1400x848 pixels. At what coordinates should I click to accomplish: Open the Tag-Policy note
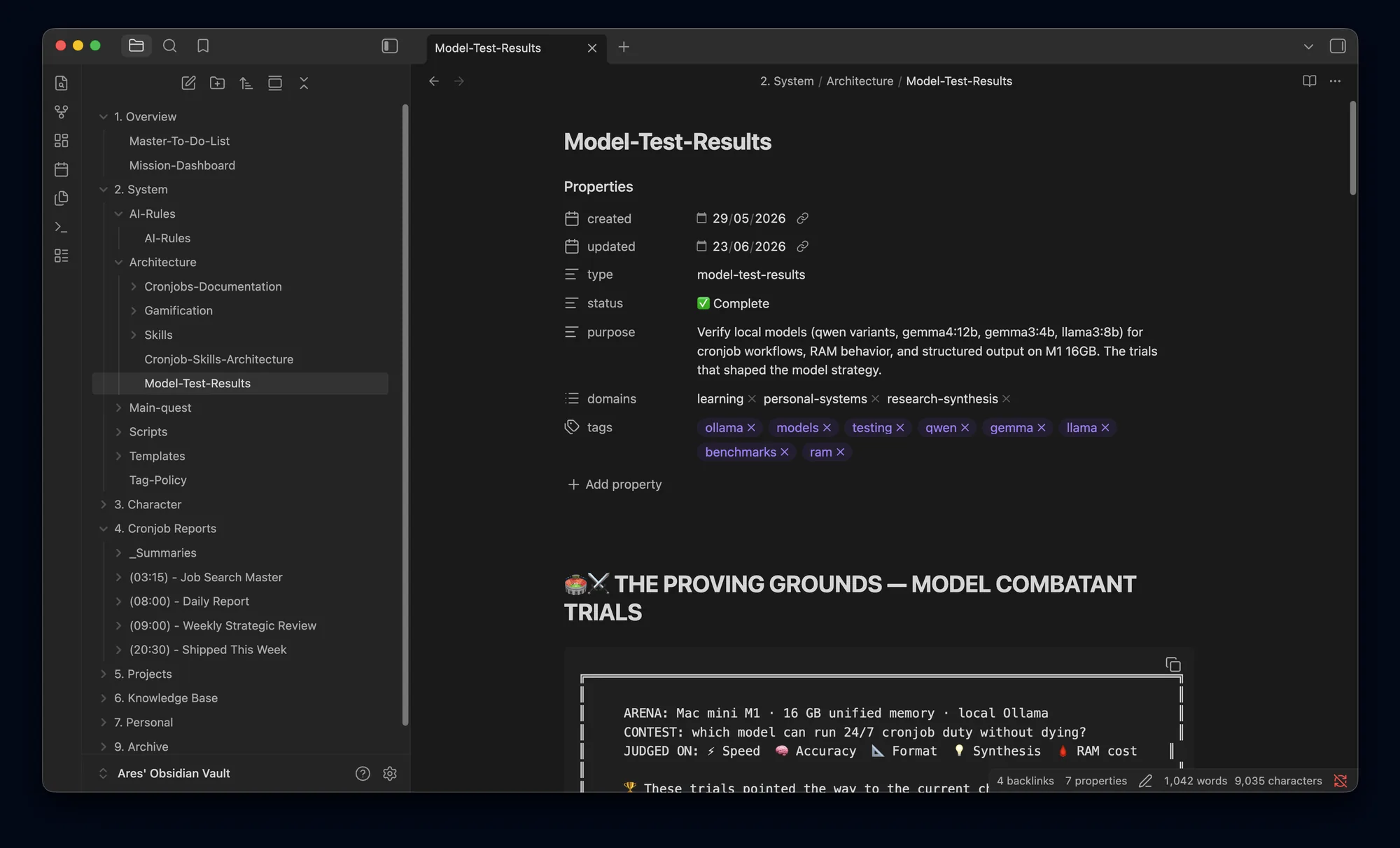pyautogui.click(x=157, y=480)
